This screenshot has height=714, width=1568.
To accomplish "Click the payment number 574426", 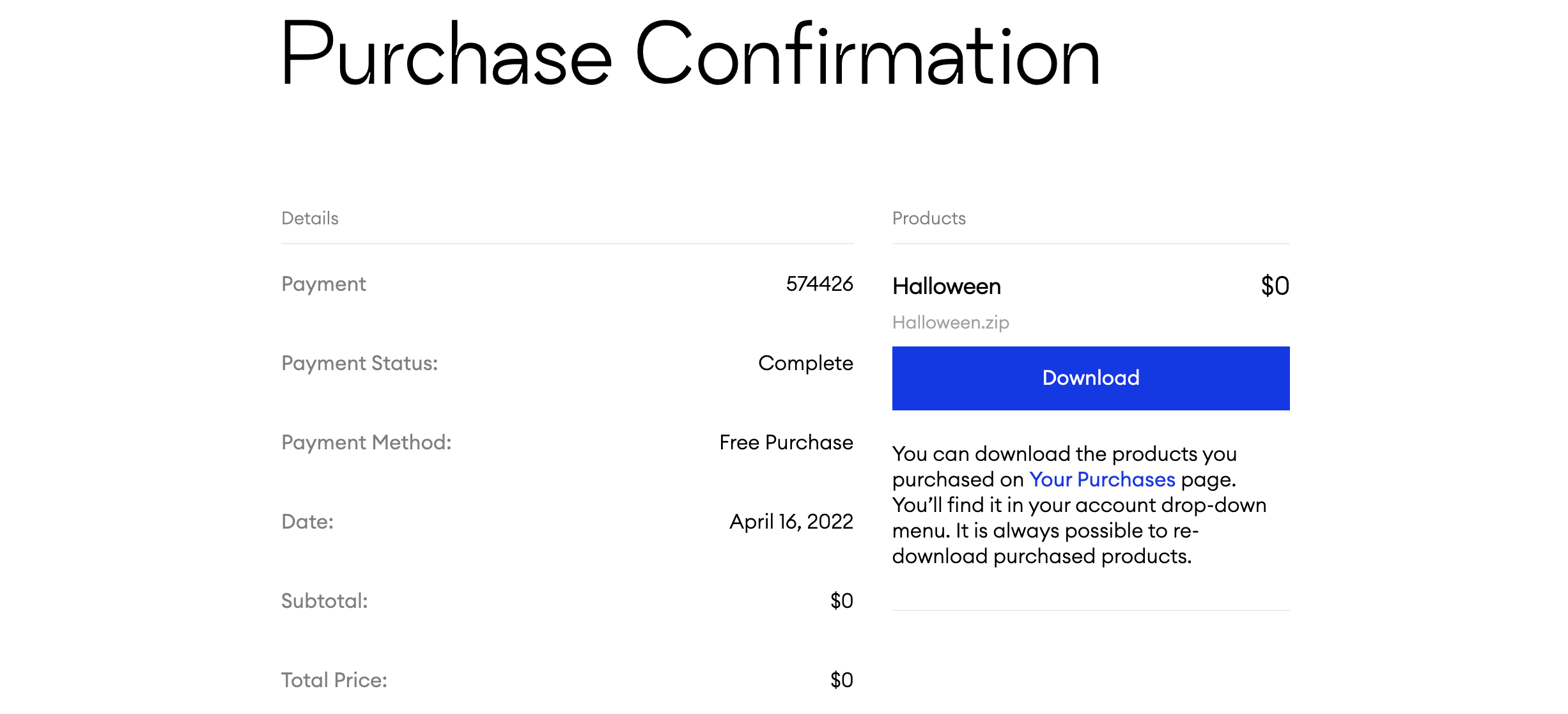I will click(819, 284).
